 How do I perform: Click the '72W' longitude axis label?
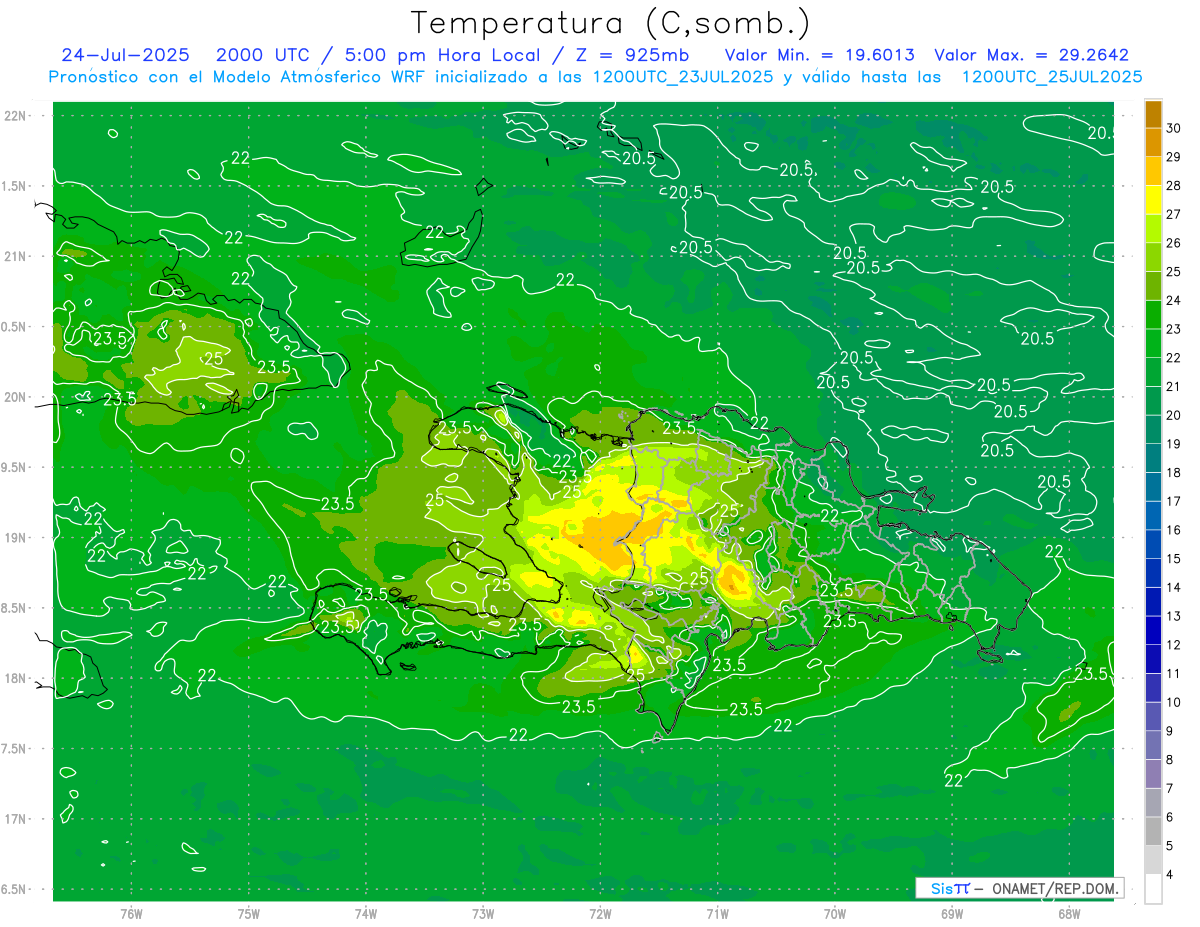600,913
